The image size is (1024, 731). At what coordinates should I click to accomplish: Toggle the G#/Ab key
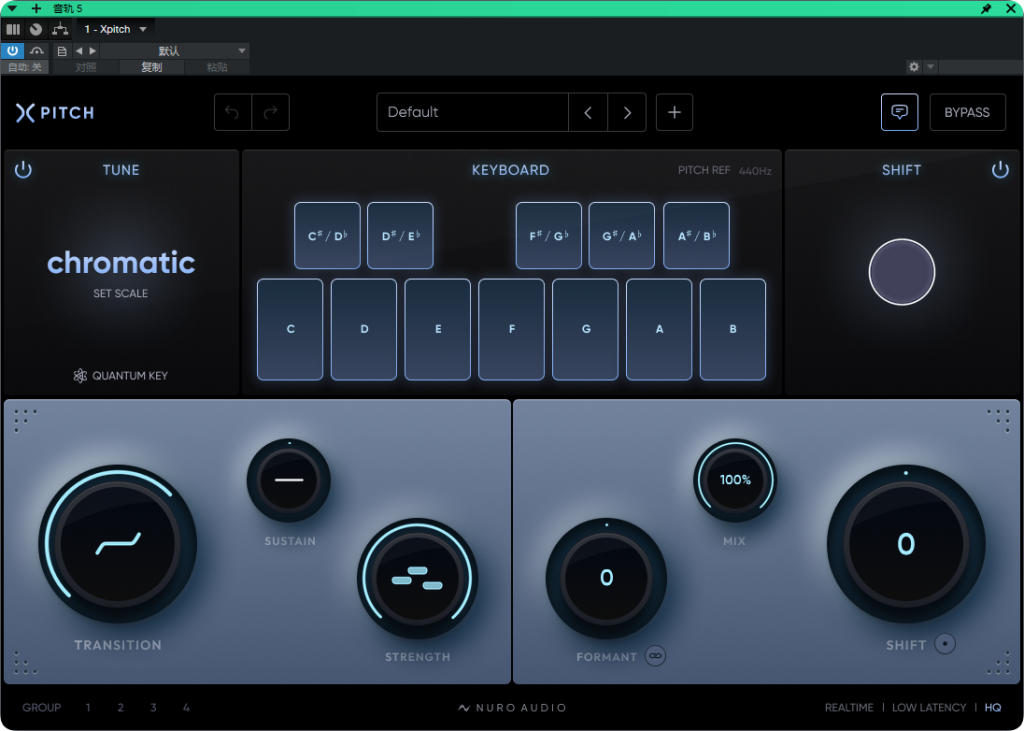(x=622, y=236)
